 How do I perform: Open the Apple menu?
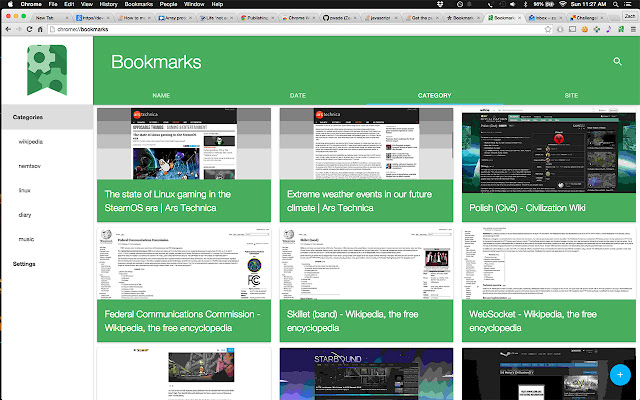[x=10, y=4]
